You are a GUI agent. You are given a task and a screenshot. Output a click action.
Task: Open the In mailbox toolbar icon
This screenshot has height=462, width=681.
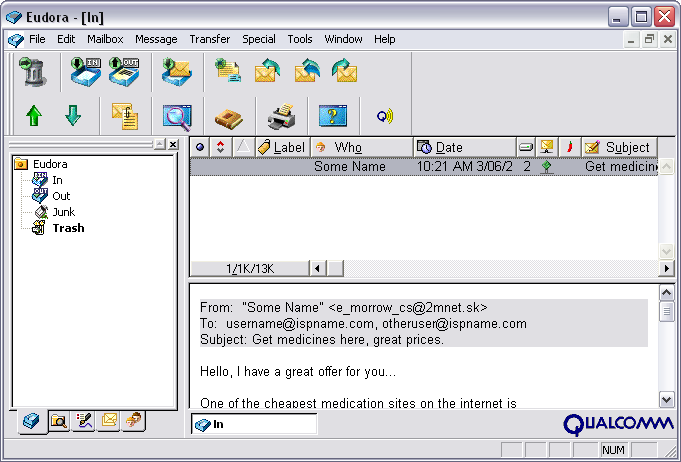point(84,72)
